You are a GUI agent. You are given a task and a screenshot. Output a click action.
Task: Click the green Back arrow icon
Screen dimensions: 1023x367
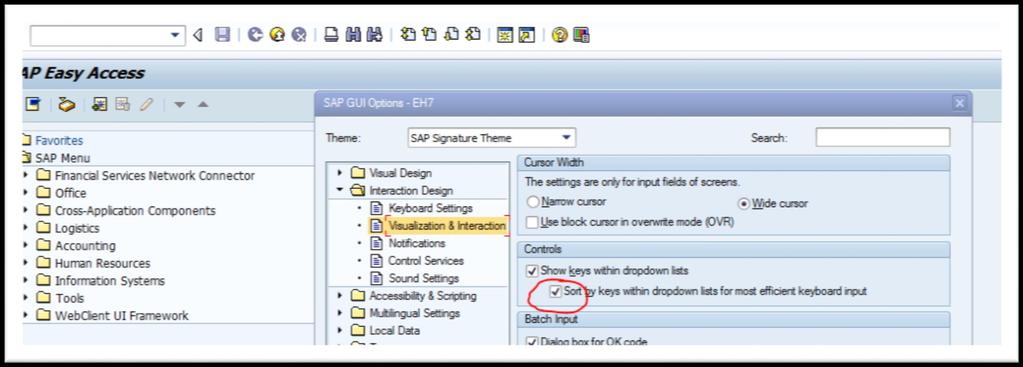(x=255, y=35)
